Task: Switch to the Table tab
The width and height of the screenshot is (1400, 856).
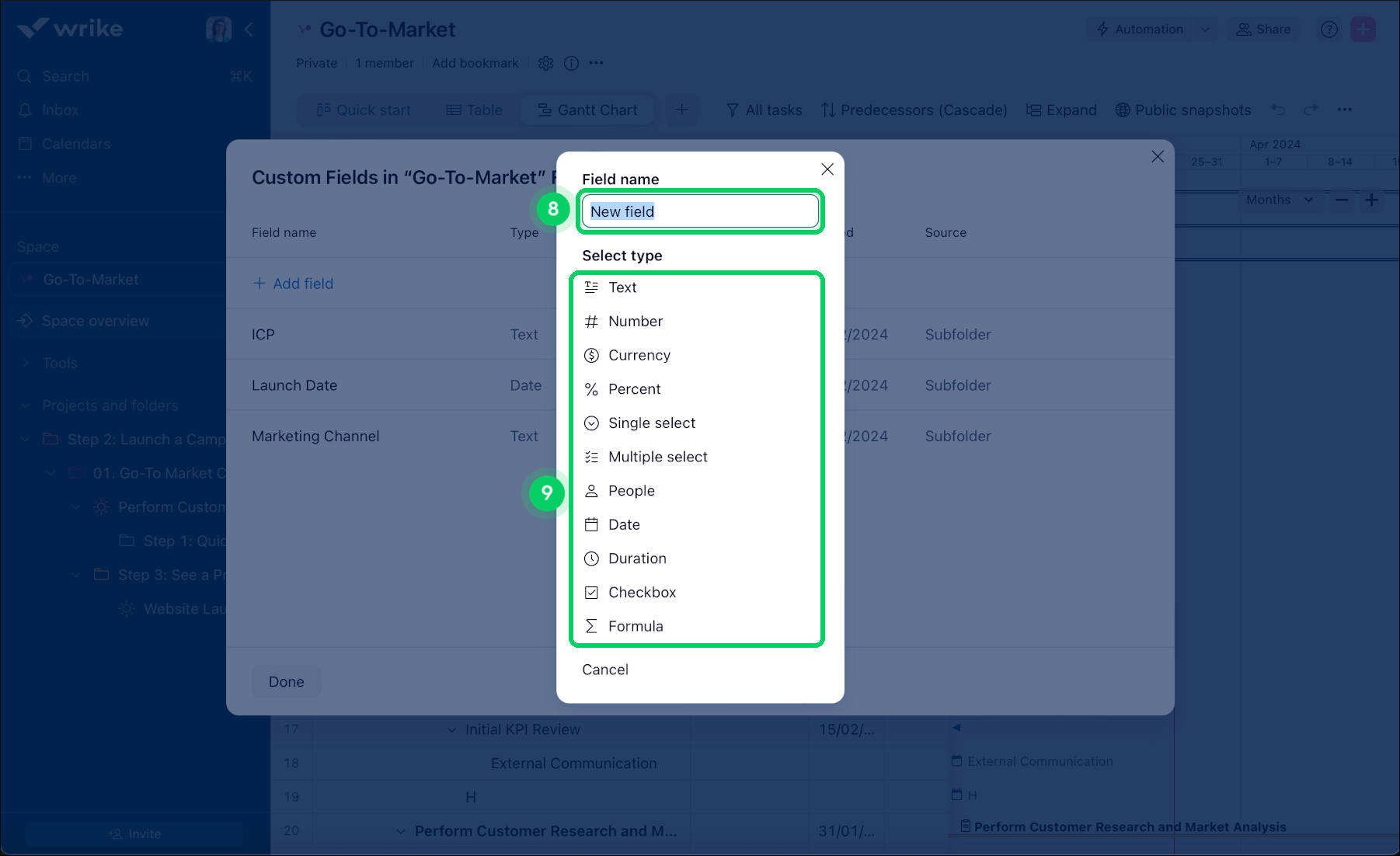Action: pyautogui.click(x=474, y=110)
